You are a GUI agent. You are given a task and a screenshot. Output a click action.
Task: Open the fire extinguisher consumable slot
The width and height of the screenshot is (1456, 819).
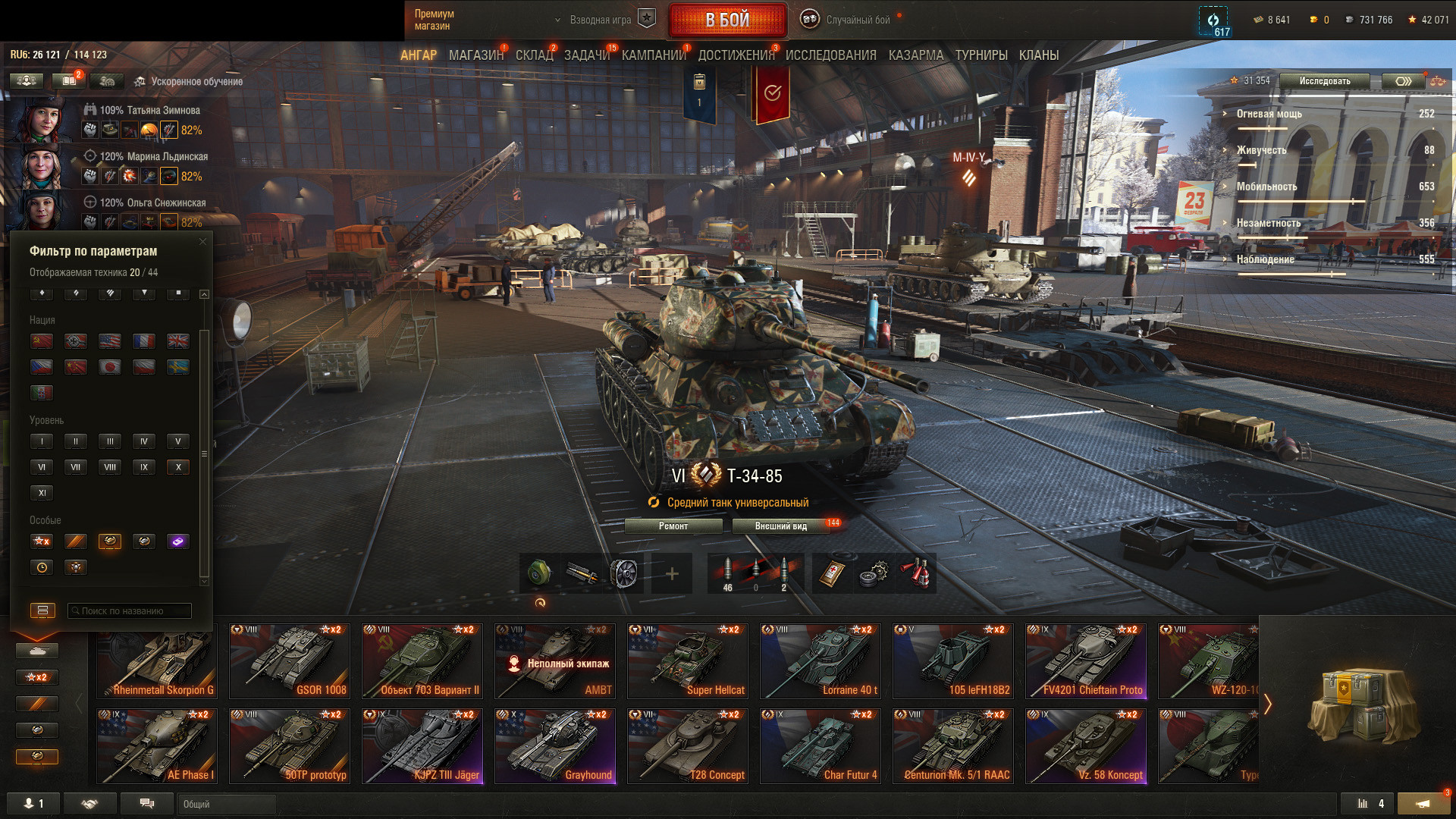[916, 574]
